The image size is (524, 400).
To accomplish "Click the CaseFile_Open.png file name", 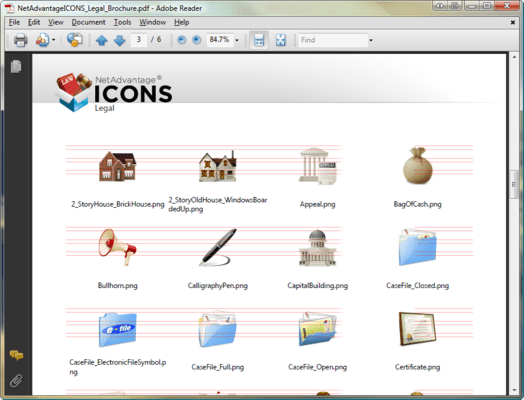I will coord(317,367).
